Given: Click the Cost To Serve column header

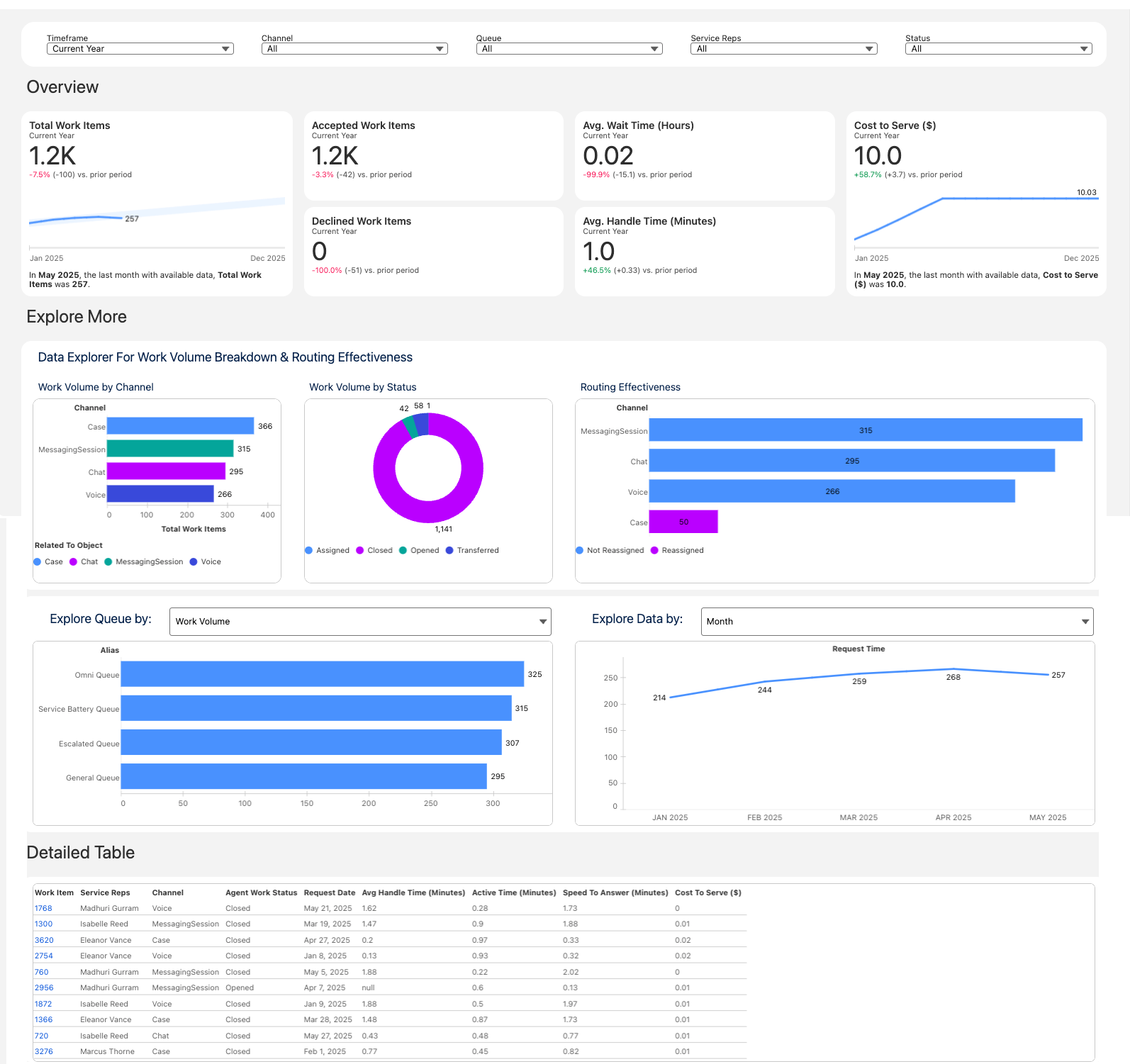Looking at the screenshot, I should pyautogui.click(x=707, y=892).
